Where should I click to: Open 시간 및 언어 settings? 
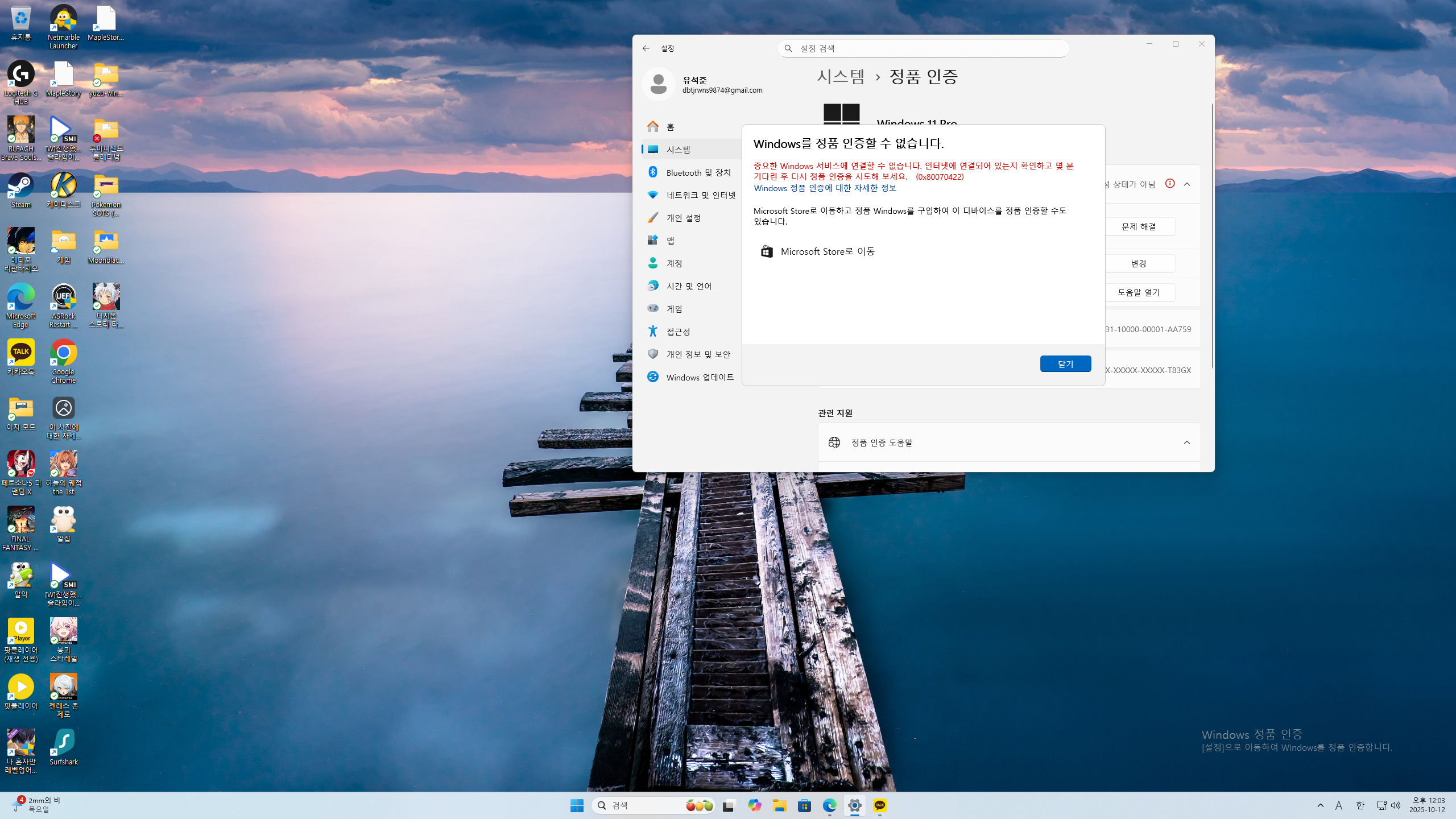pos(690,286)
